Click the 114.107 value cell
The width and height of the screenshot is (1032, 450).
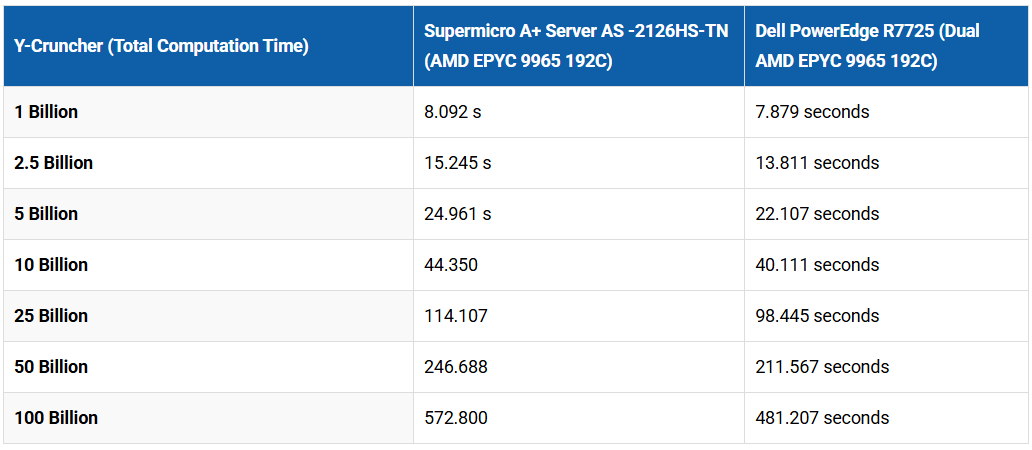456,316
